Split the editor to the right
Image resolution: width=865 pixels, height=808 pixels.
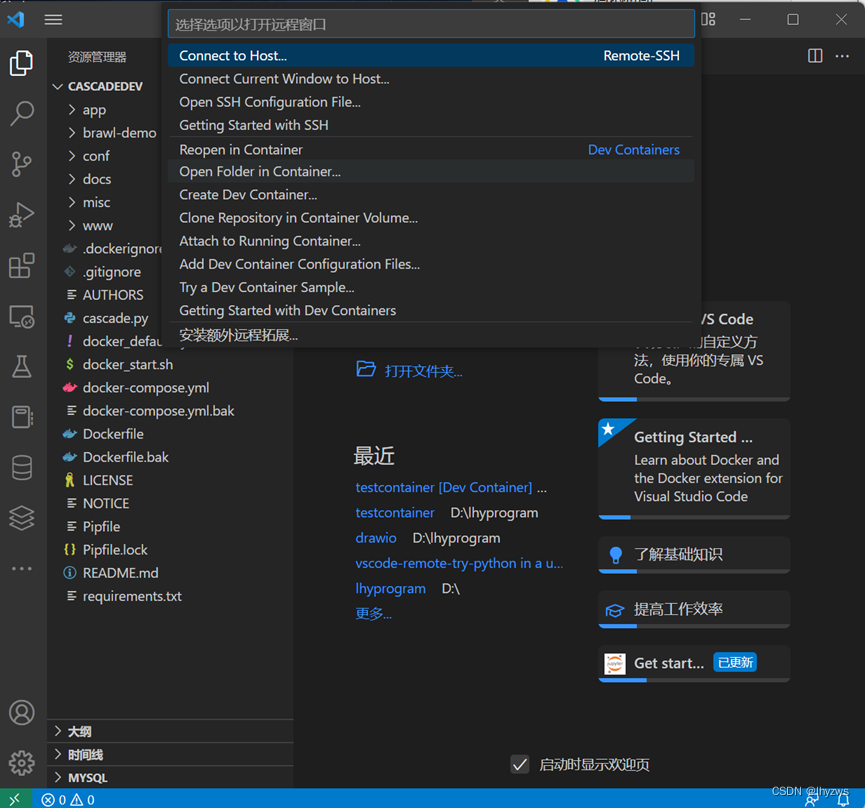(815, 56)
